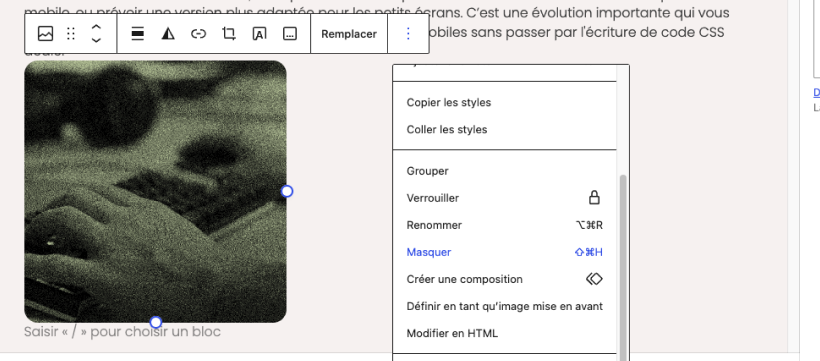
Task: Select Renommer menu entry
Action: (x=505, y=225)
